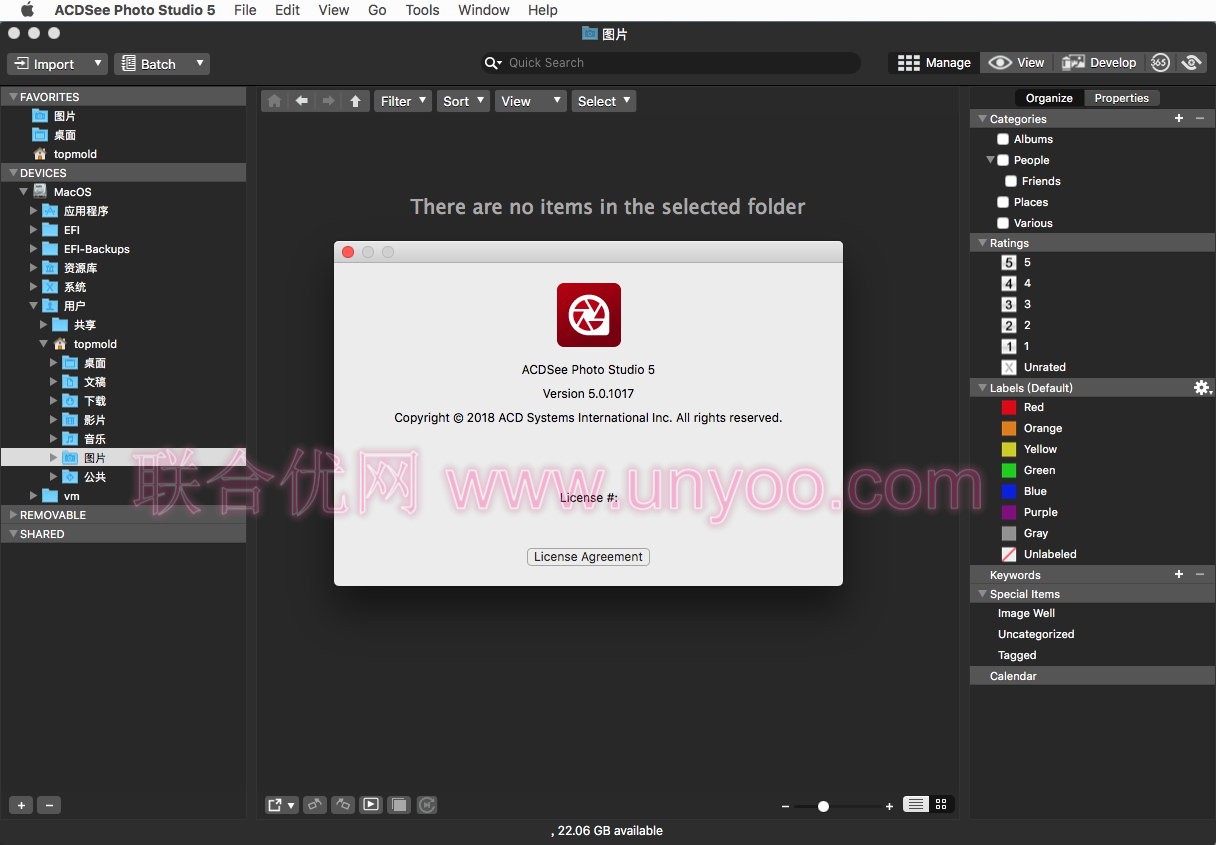1216x845 pixels.
Task: Check the Albums category
Action: click(1003, 139)
